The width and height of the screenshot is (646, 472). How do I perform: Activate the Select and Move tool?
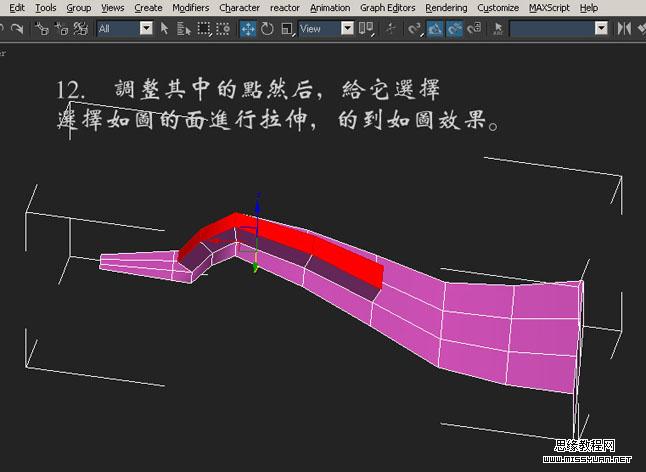click(x=248, y=29)
